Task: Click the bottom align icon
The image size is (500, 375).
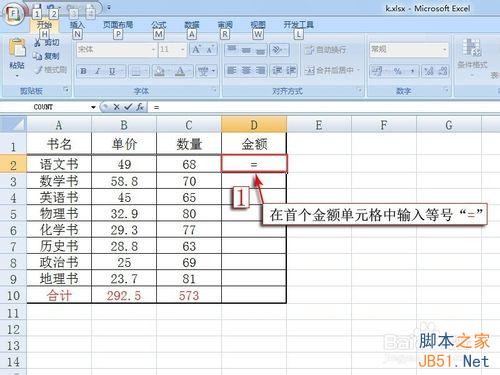Action: [260, 50]
